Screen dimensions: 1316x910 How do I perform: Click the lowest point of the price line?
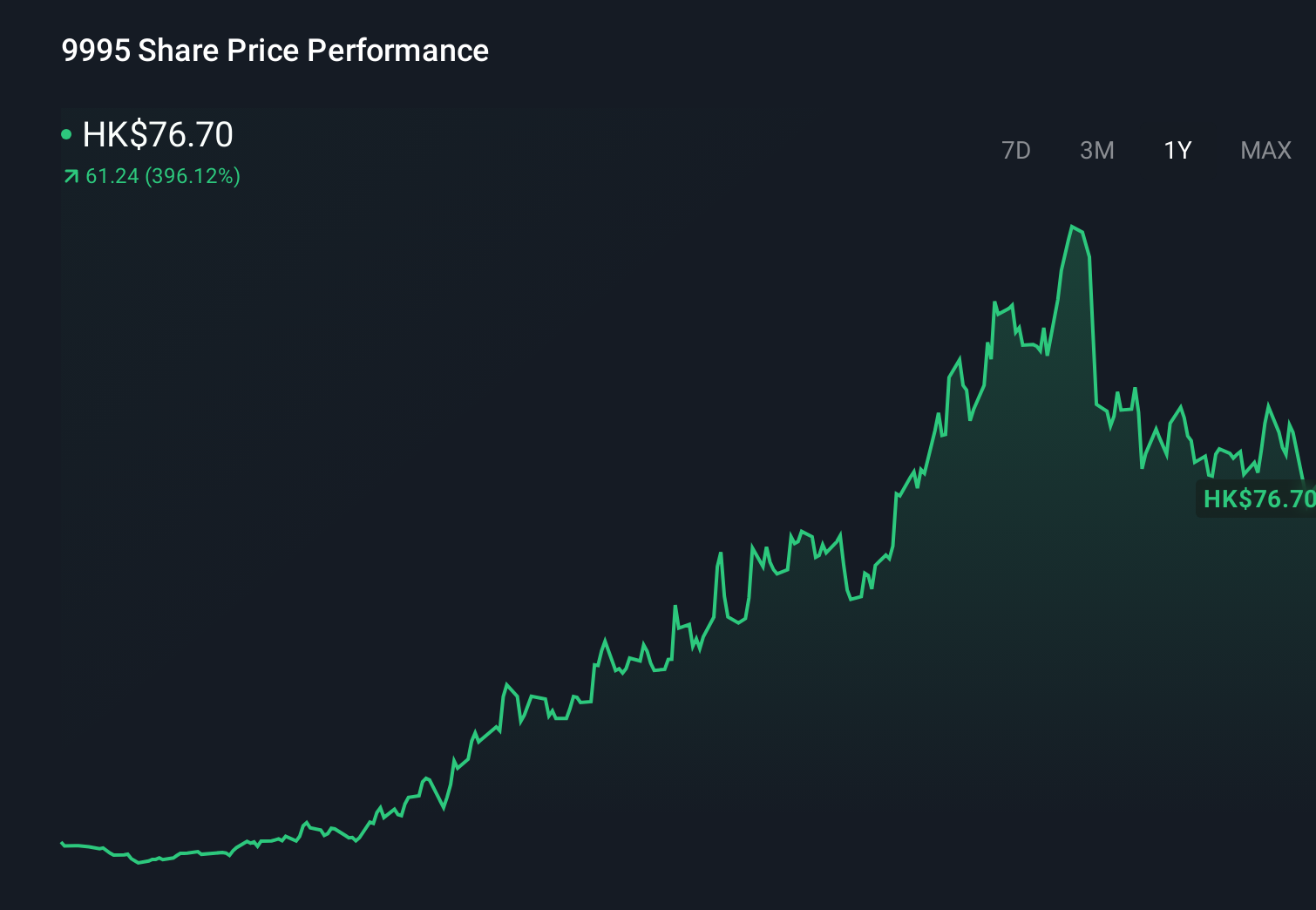(x=139, y=863)
